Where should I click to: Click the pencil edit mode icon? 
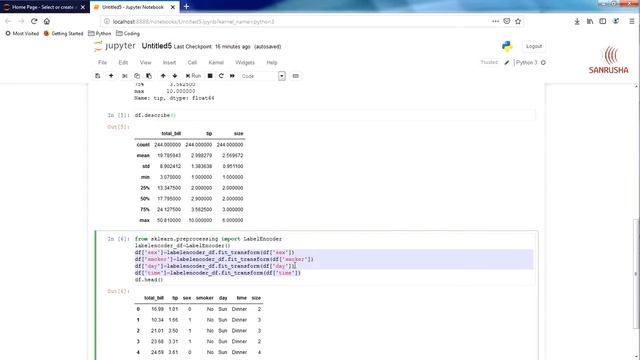tap(507, 62)
